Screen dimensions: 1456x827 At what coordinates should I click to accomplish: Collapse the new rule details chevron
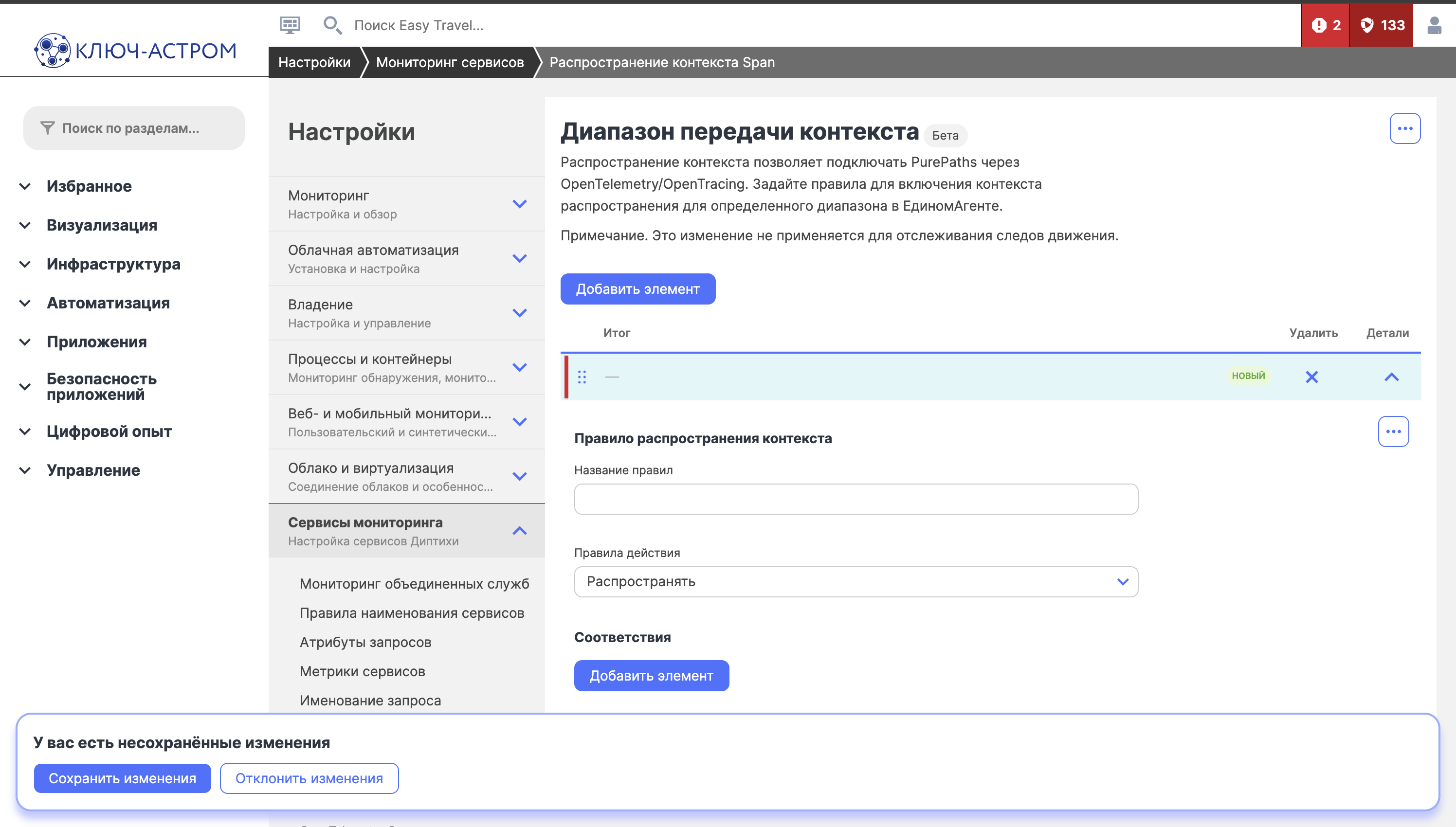click(x=1391, y=377)
